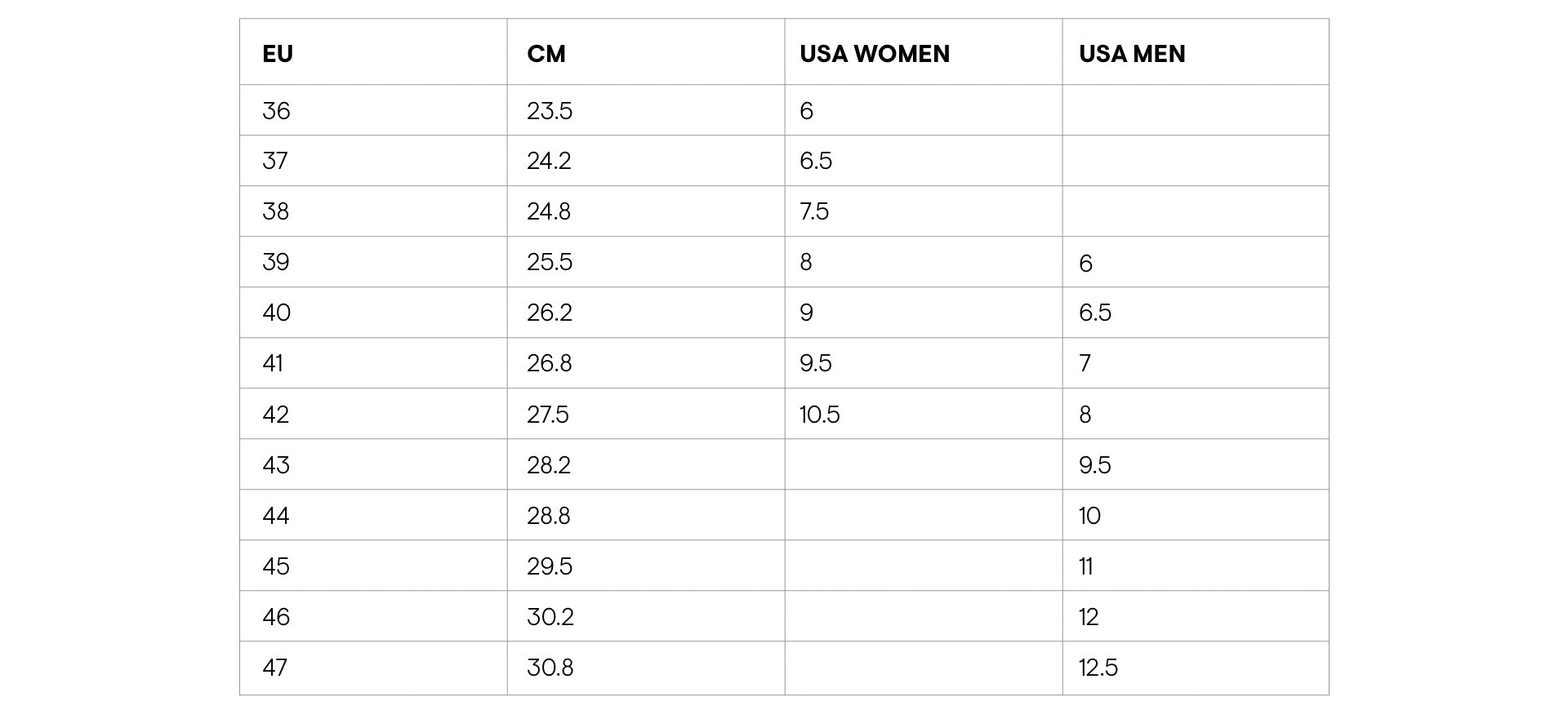Screen dimensions: 1568x719
Task: Click the men's size 9.5 cell
Action: [1095, 465]
